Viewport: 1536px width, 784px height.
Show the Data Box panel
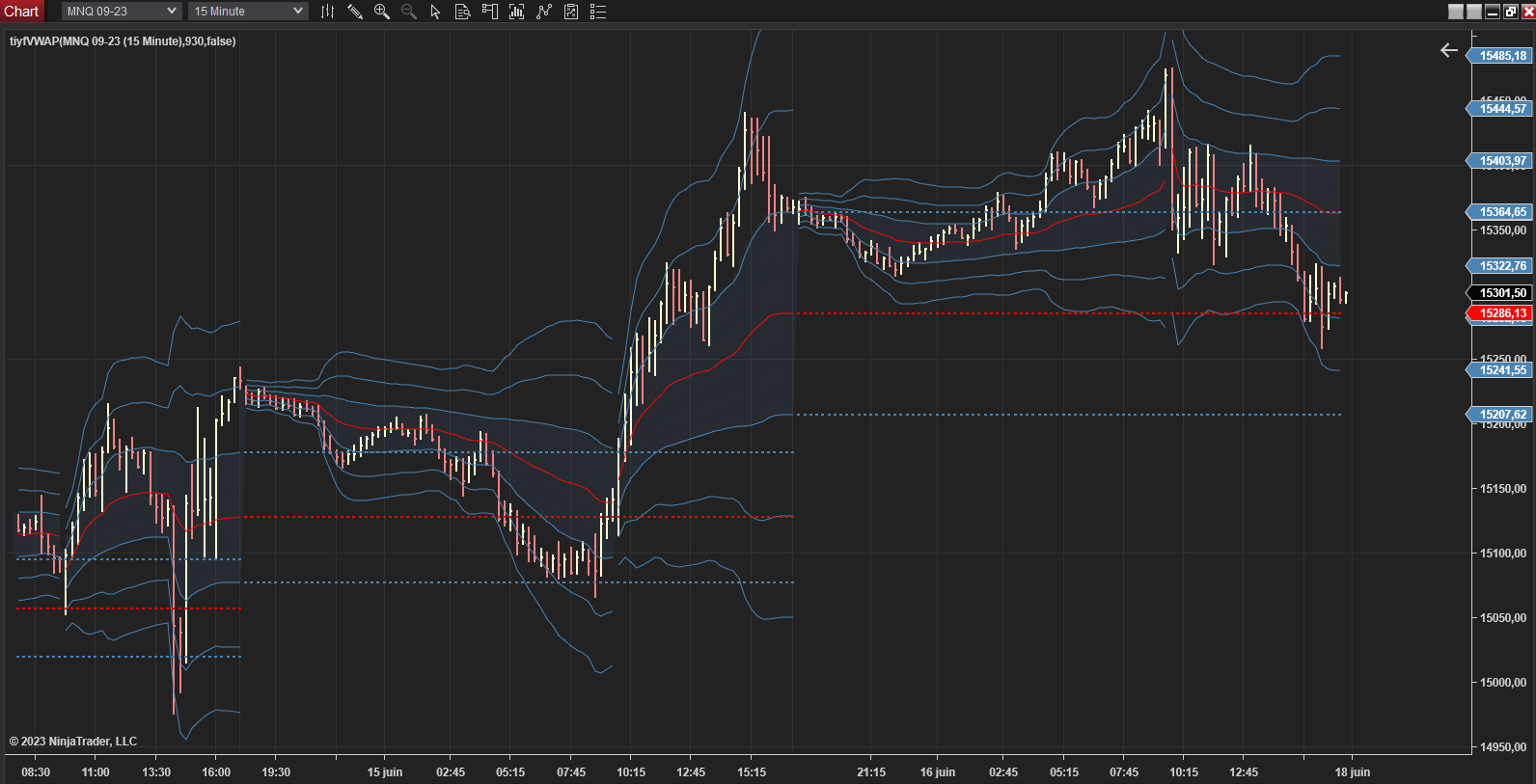[463, 12]
